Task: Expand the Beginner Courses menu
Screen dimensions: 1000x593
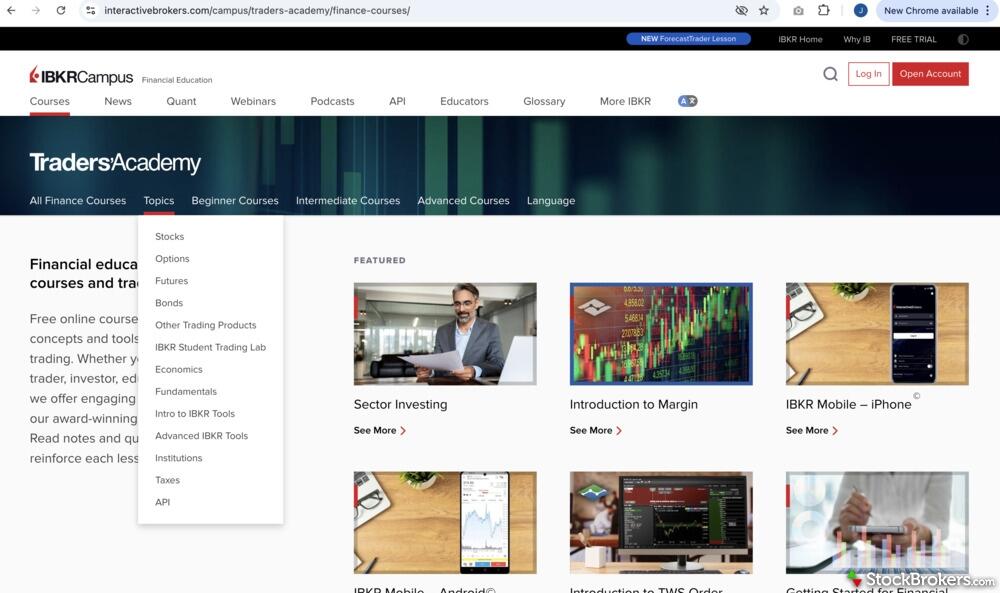Action: coord(235,200)
